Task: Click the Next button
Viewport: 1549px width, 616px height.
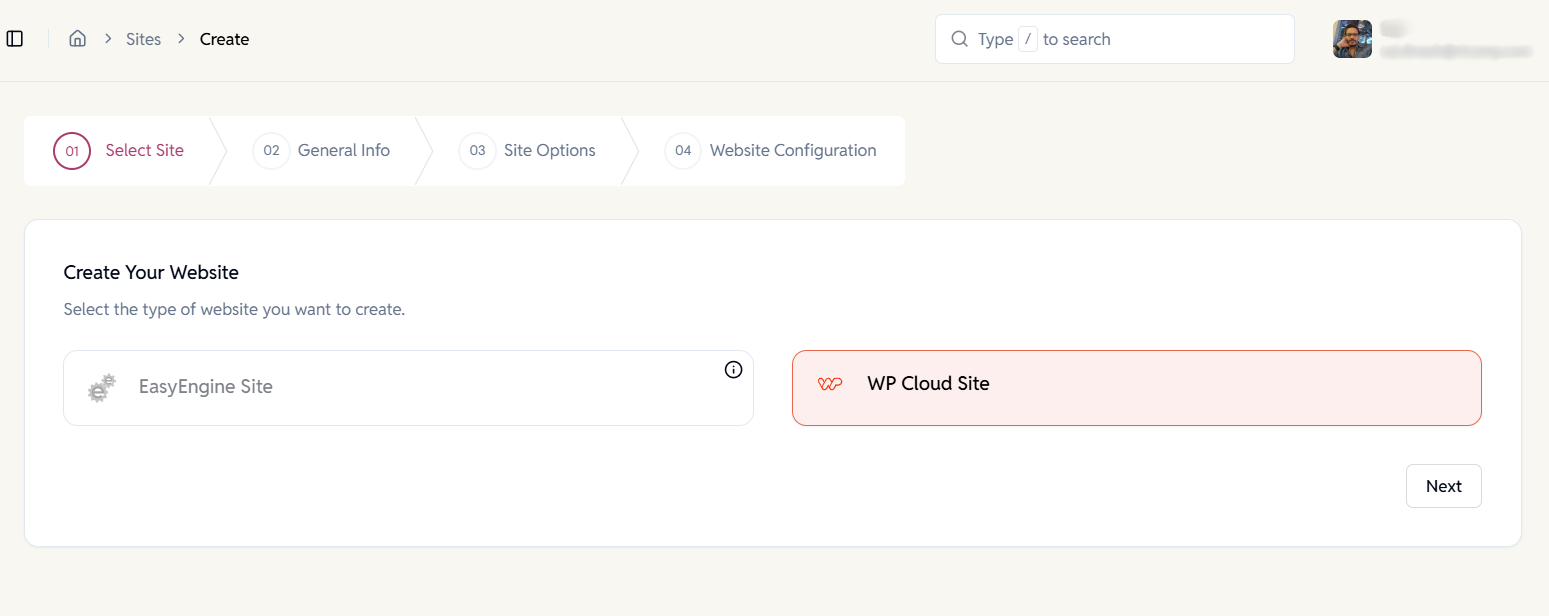Action: [1443, 485]
